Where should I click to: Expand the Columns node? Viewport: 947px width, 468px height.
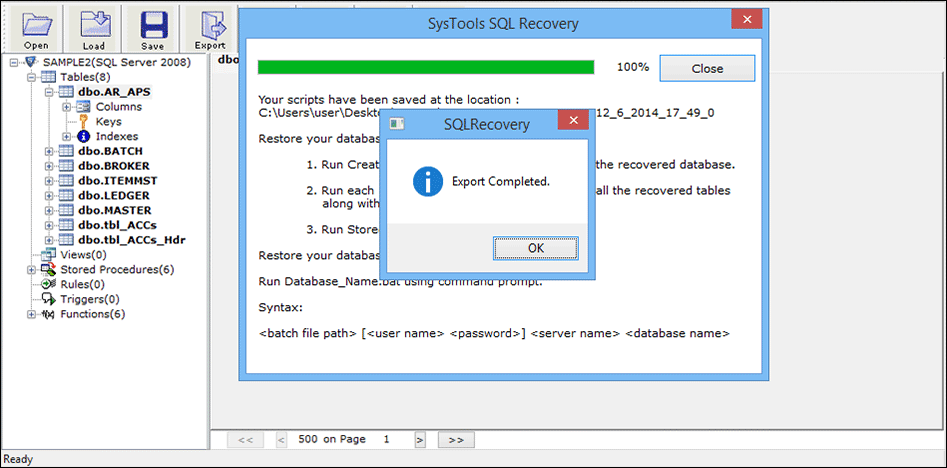tap(66, 107)
